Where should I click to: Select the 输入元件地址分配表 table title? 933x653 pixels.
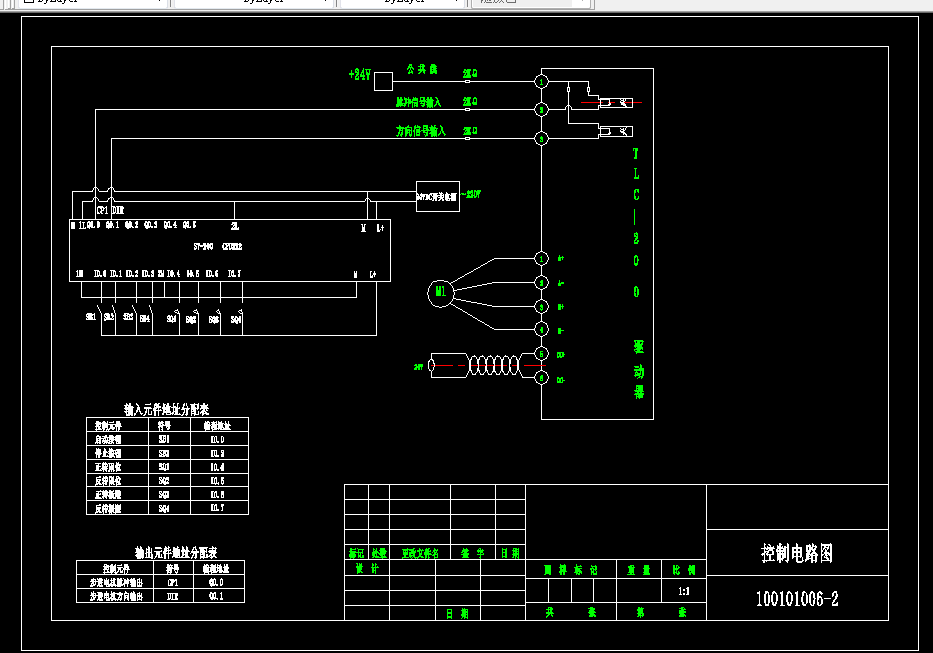pyautogui.click(x=167, y=410)
